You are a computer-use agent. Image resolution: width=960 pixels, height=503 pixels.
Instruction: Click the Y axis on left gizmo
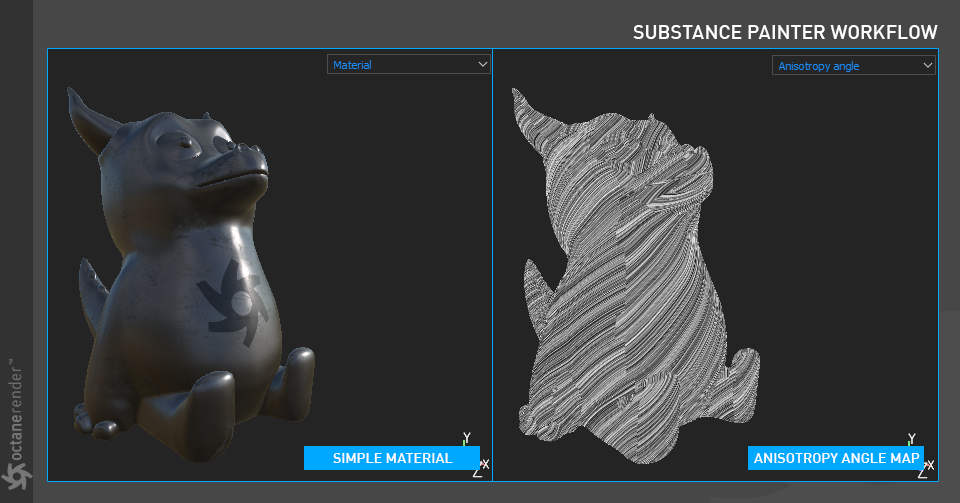(x=467, y=438)
